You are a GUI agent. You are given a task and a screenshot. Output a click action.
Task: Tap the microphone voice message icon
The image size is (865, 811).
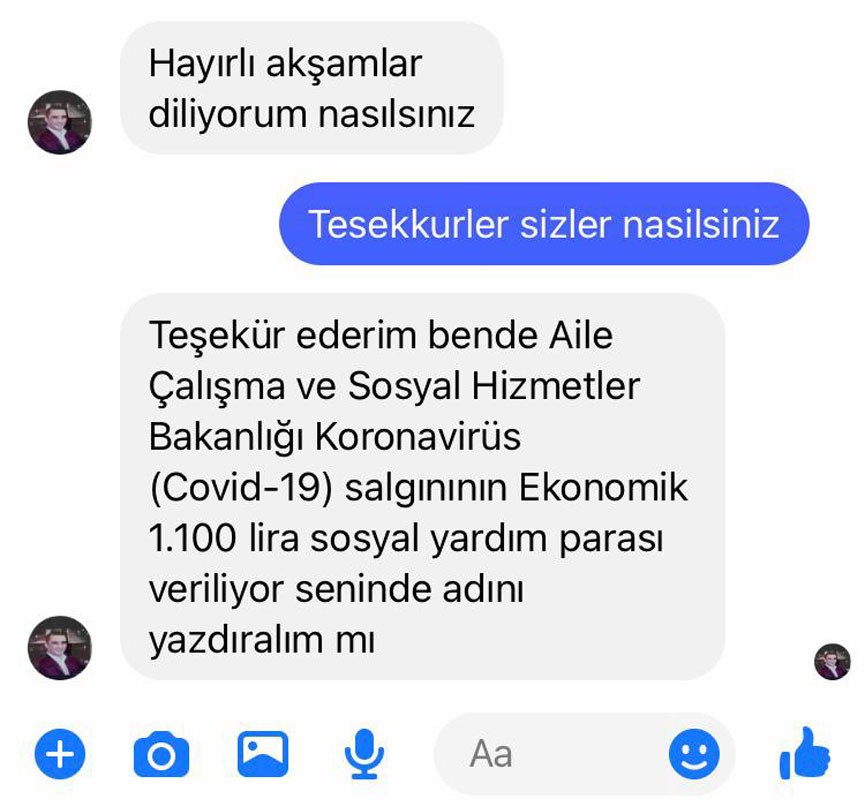tap(364, 754)
